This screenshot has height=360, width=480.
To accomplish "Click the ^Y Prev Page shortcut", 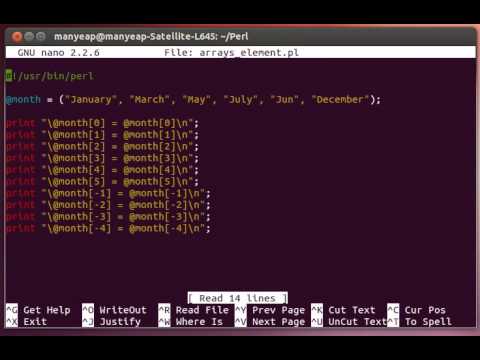I will coord(270,310).
